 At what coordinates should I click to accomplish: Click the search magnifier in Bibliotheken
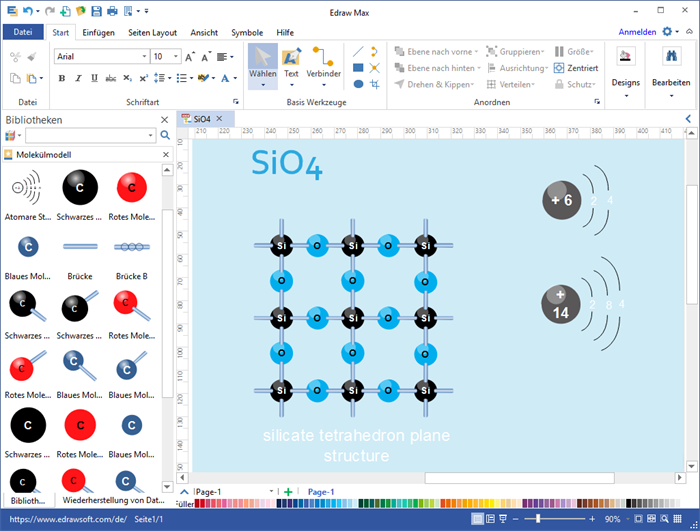(165, 135)
